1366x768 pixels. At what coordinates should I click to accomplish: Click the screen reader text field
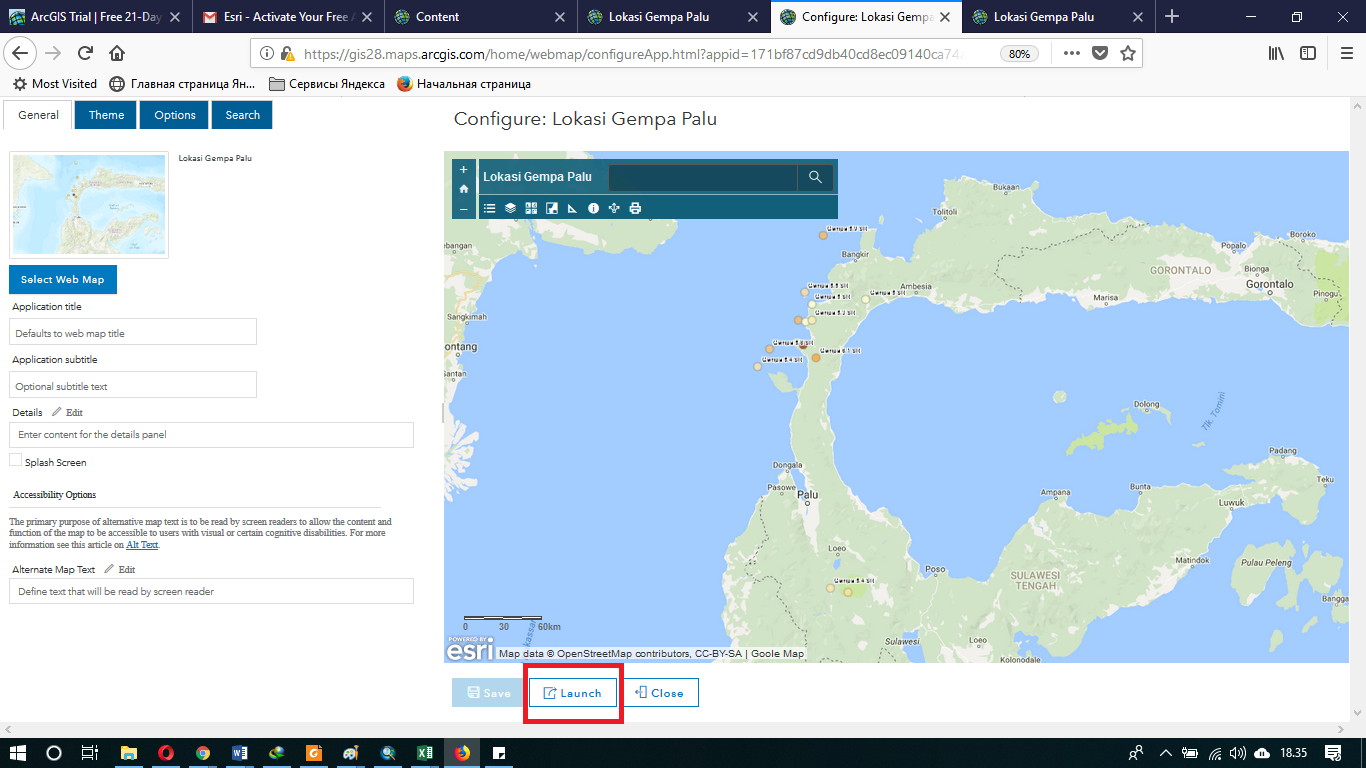pyautogui.click(x=211, y=591)
